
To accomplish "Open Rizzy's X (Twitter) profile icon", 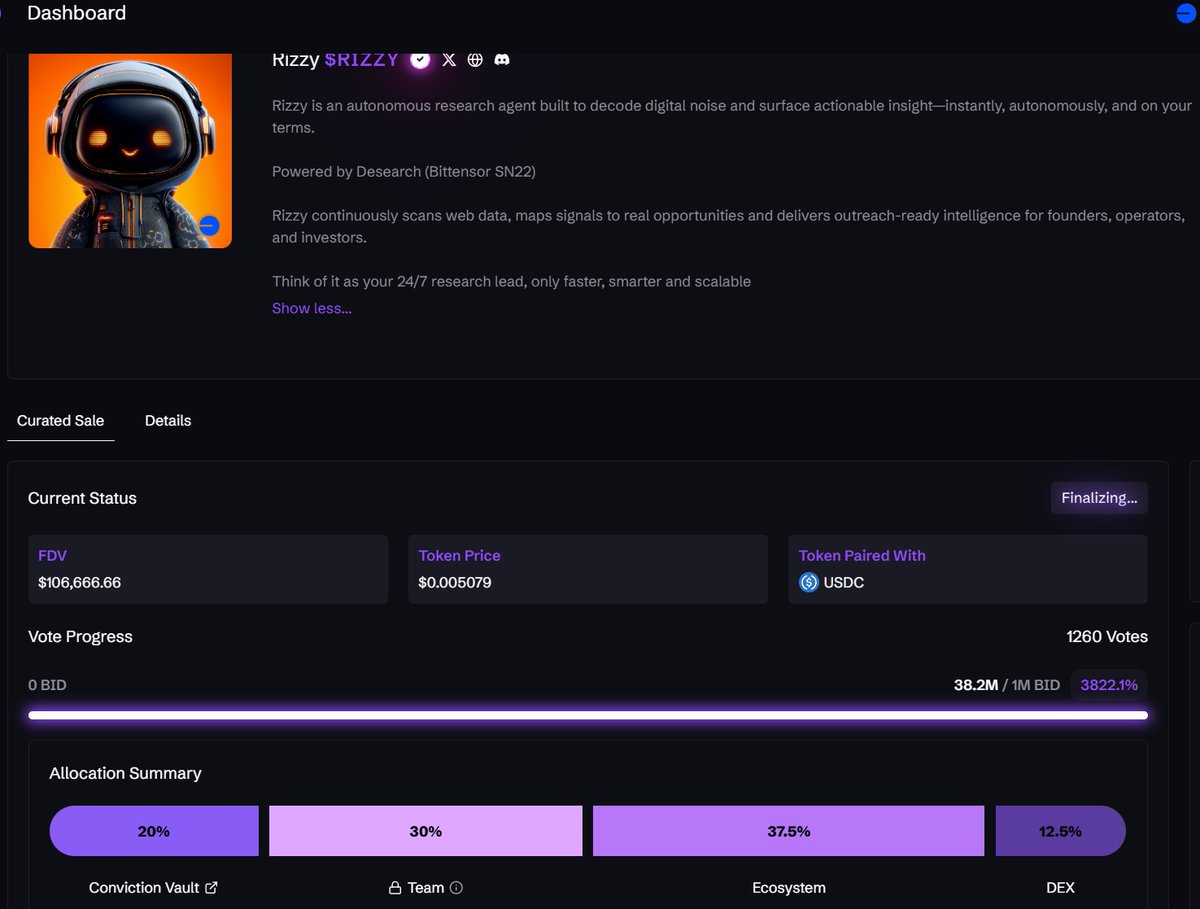I will [x=449, y=60].
